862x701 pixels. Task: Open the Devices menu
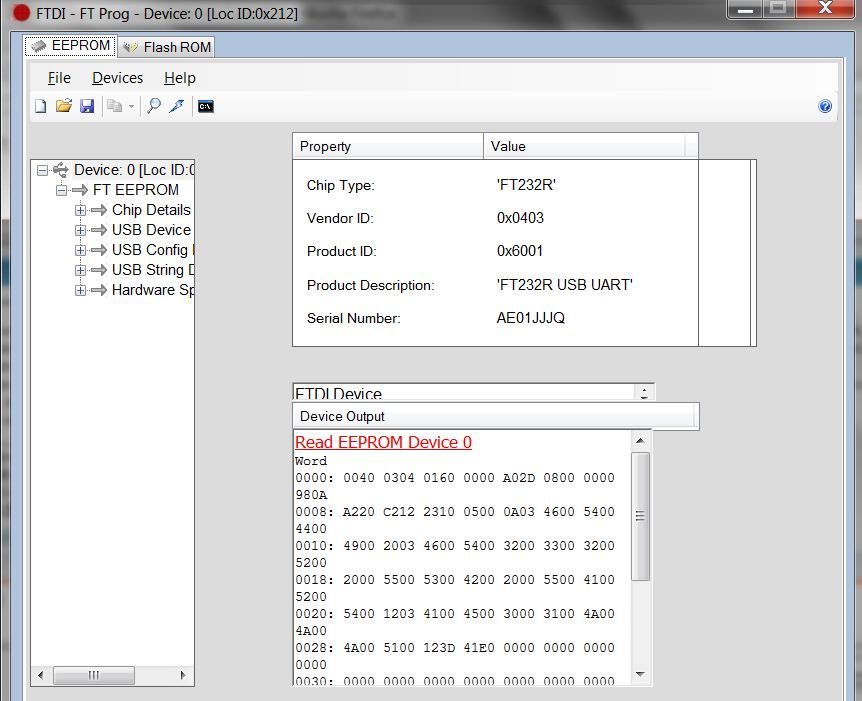(x=117, y=78)
